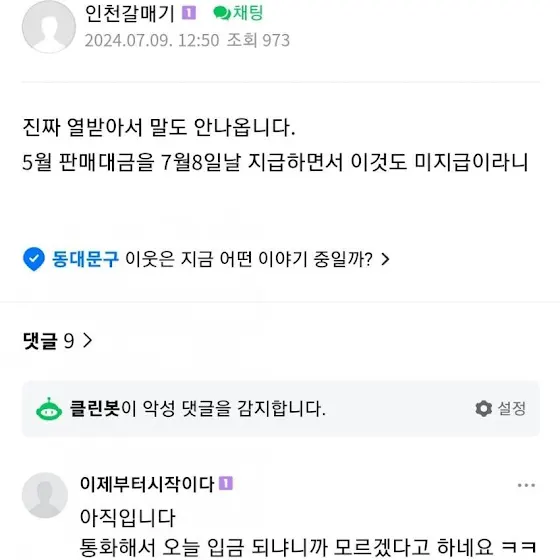Click the 클린봇이 악성 댓글을 감지합니다 banner
This screenshot has height=560, width=560.
tap(281, 409)
